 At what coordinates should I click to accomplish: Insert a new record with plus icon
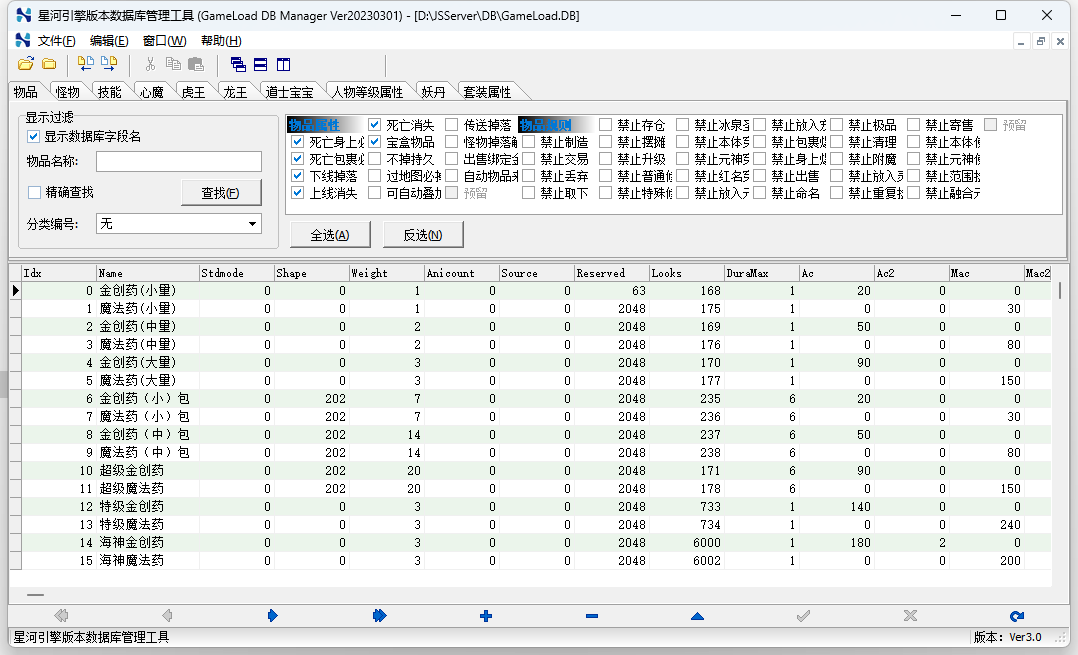pyautogui.click(x=486, y=616)
